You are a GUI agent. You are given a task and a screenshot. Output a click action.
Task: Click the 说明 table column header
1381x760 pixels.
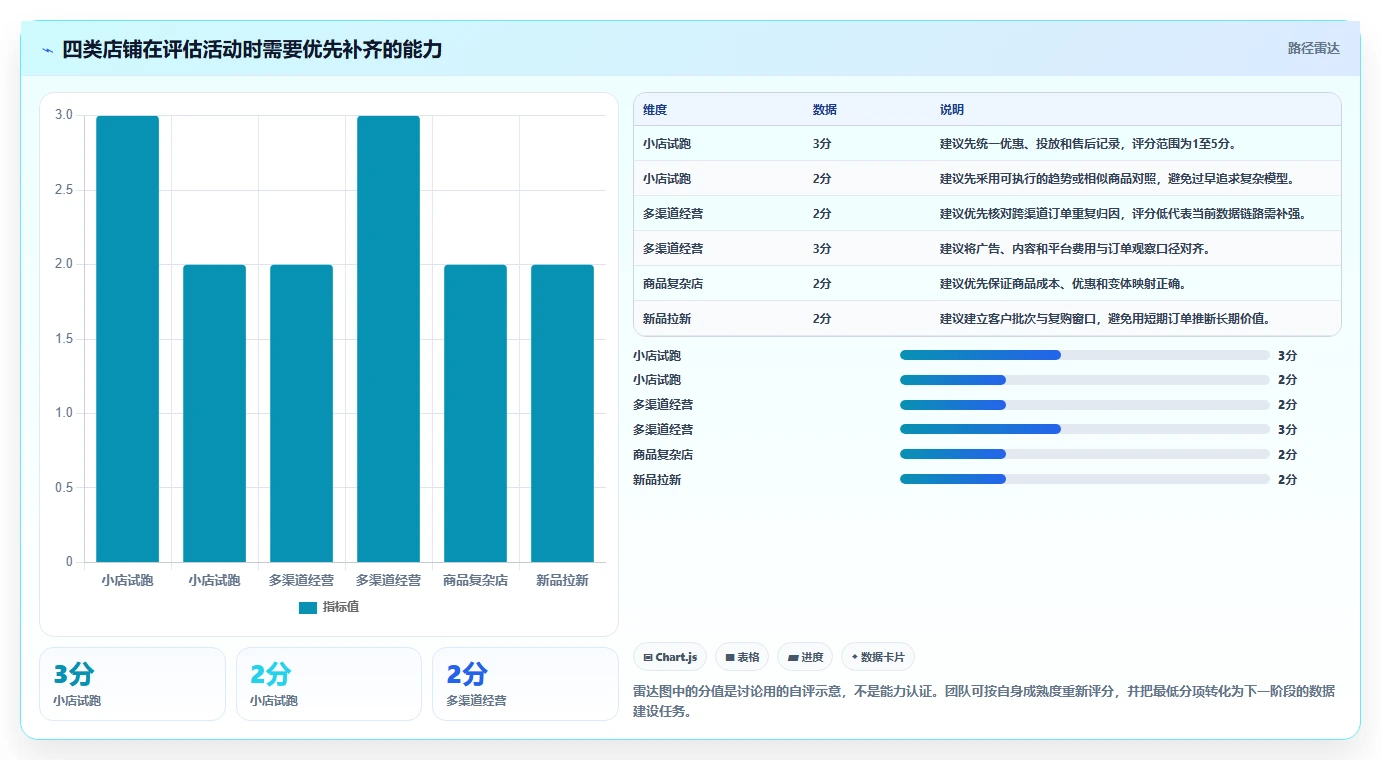point(952,110)
